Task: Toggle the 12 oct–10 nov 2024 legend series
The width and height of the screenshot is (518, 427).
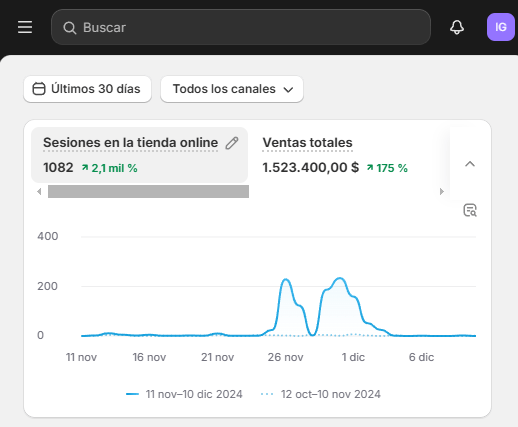Action: click(320, 394)
